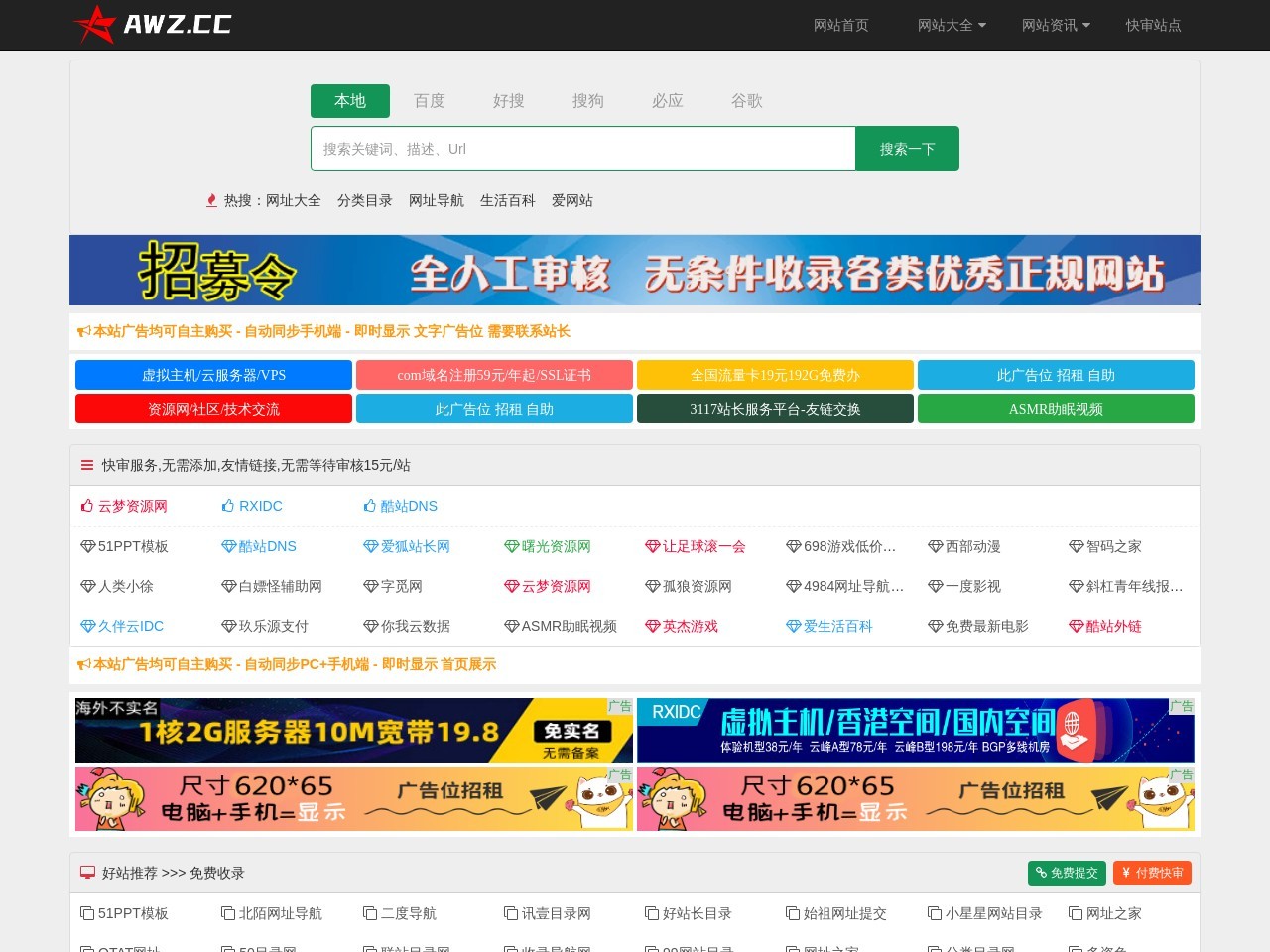Image resolution: width=1270 pixels, height=952 pixels.
Task: Click inside the search keyword input field
Action: pyautogui.click(x=581, y=148)
